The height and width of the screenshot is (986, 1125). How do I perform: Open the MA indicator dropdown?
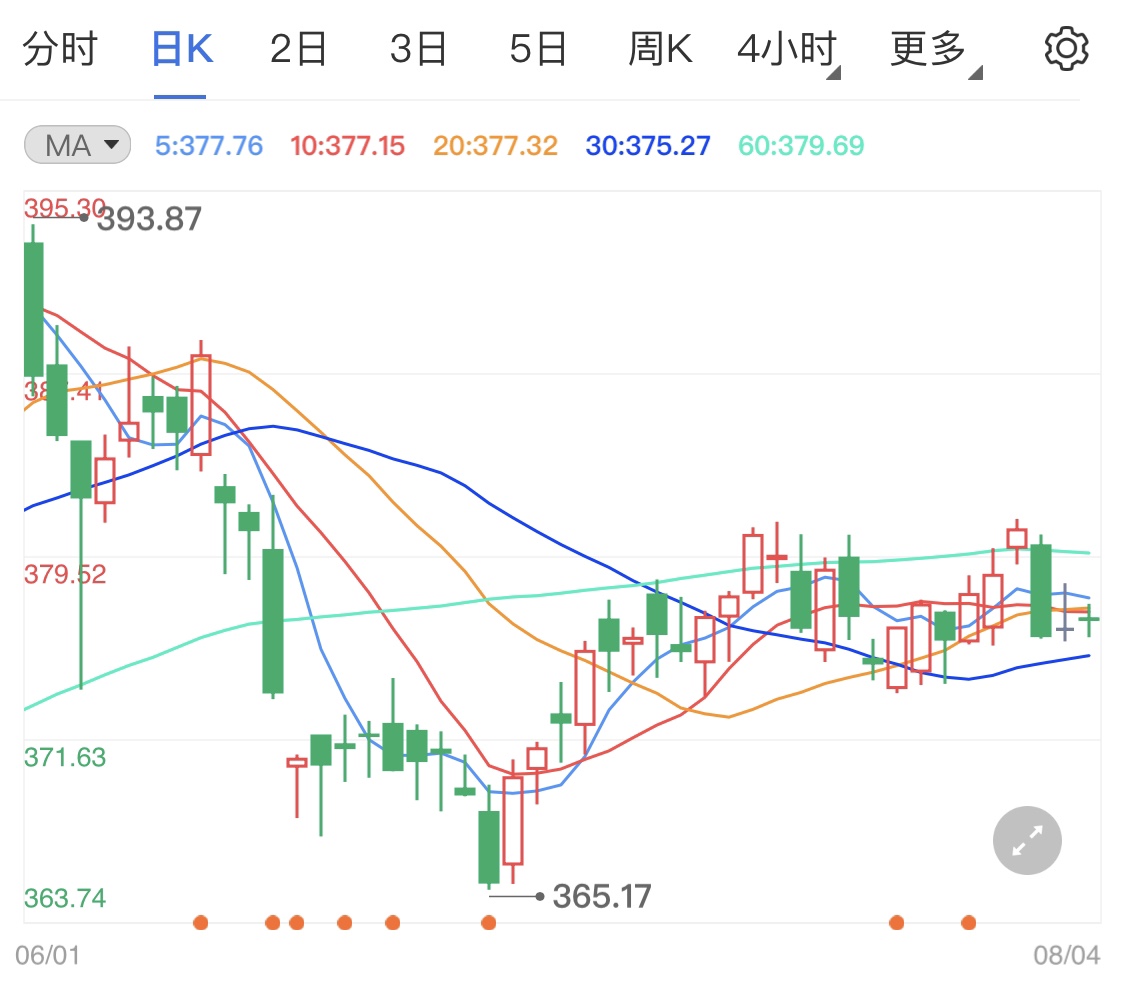(77, 145)
